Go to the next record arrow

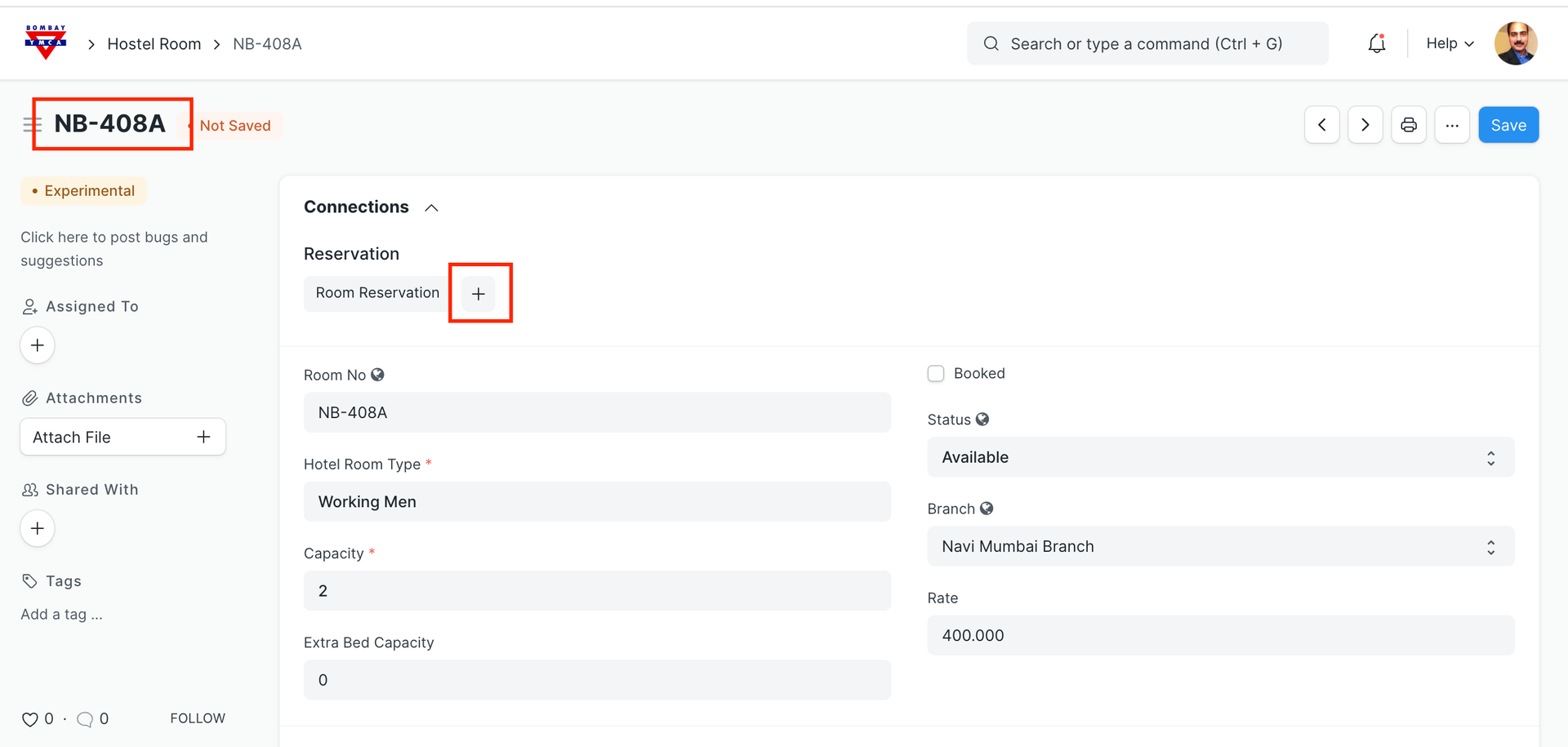pyautogui.click(x=1365, y=125)
